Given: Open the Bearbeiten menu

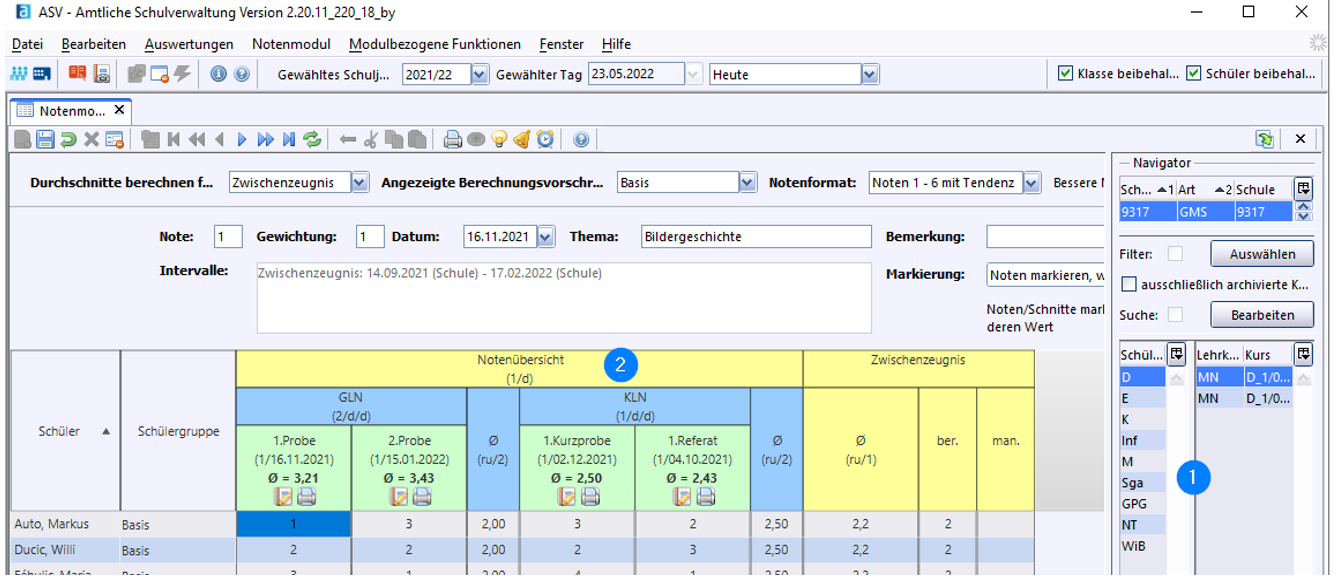Looking at the screenshot, I should pyautogui.click(x=93, y=44).
